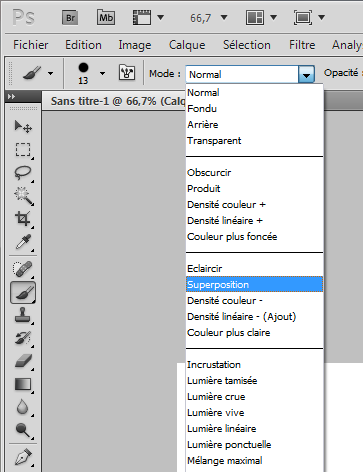Choose Couleur plus foncée blend mode
This screenshot has width=363, height=472.
point(255,236)
